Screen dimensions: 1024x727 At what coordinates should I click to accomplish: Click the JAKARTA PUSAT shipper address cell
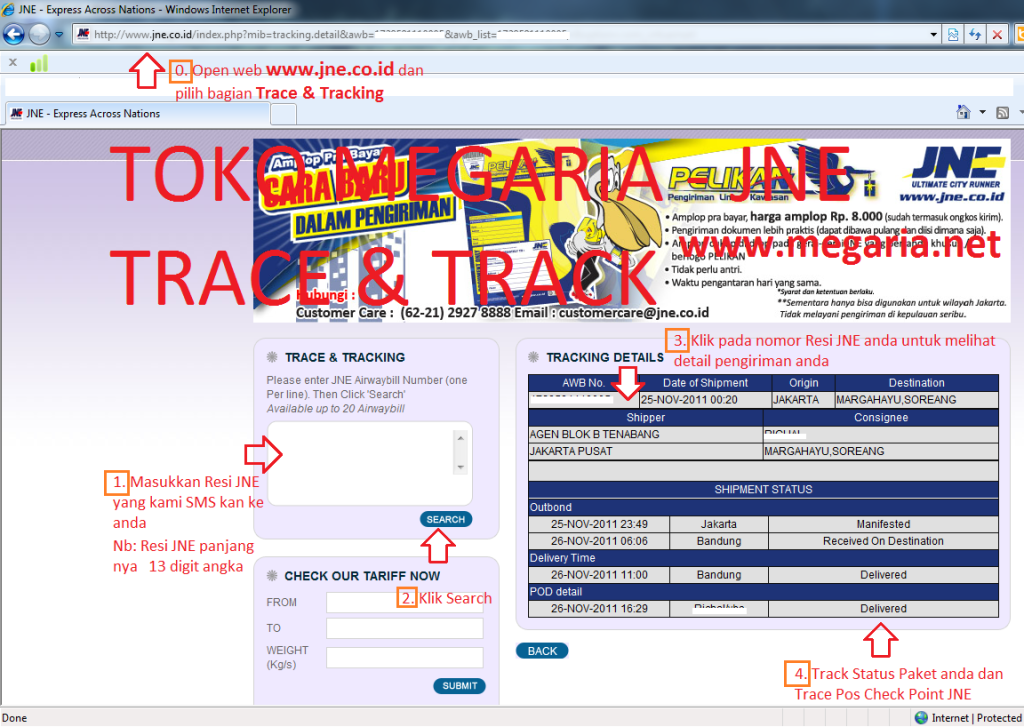coord(645,451)
